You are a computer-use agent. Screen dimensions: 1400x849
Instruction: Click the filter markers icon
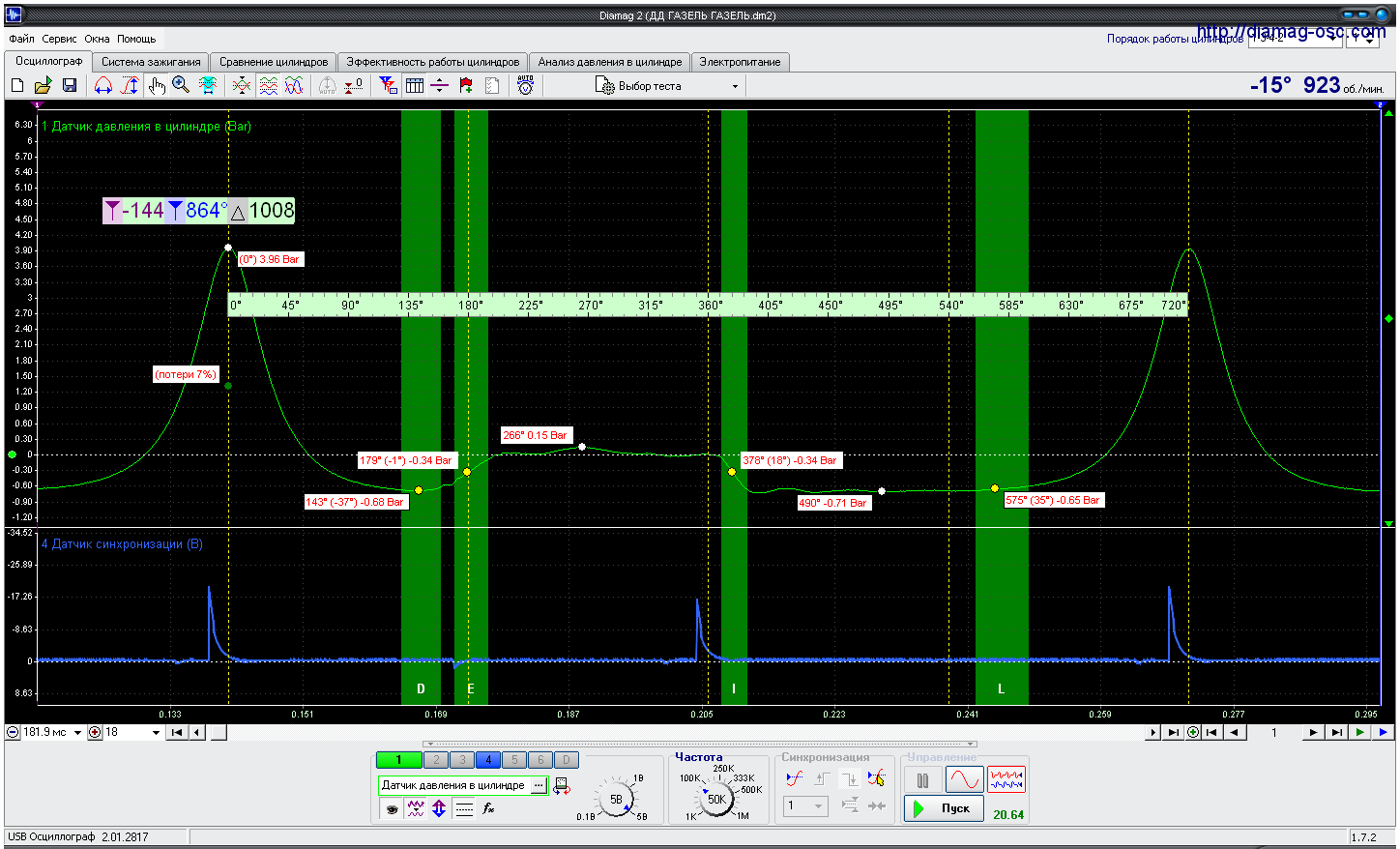pos(388,86)
